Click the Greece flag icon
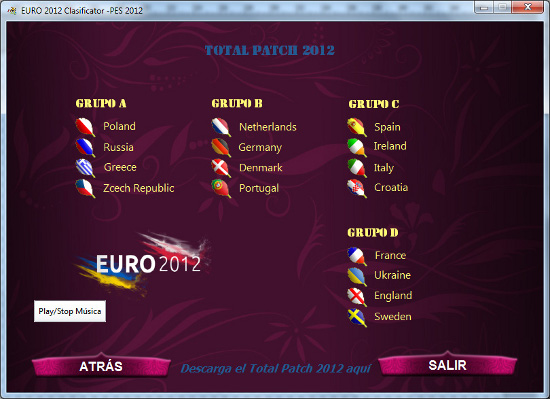Viewport: 550px width, 399px height. [x=85, y=168]
